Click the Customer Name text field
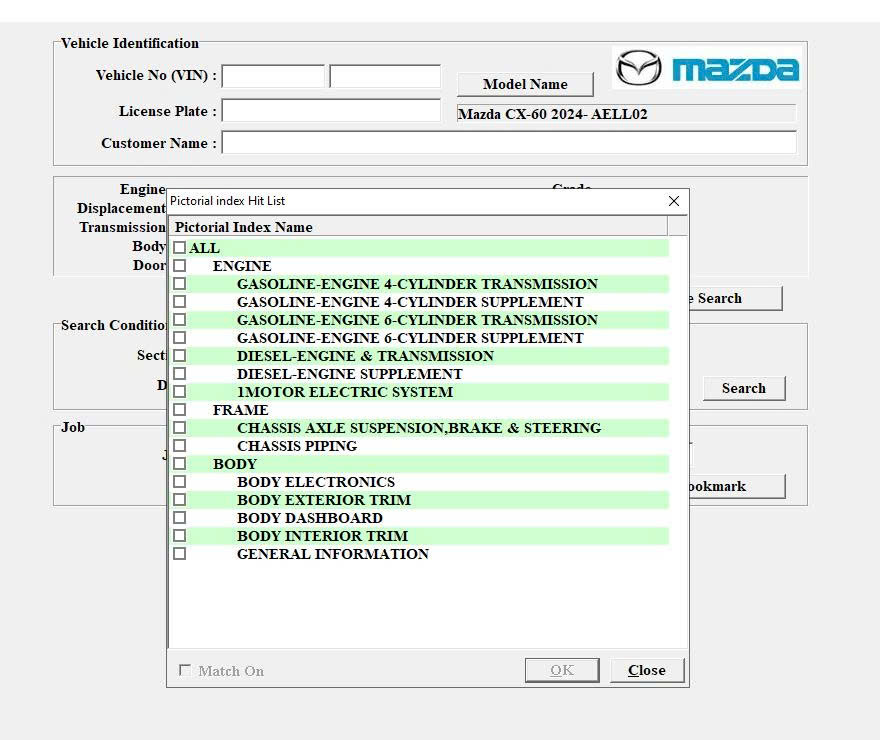The height and width of the screenshot is (740, 880). tap(509, 143)
